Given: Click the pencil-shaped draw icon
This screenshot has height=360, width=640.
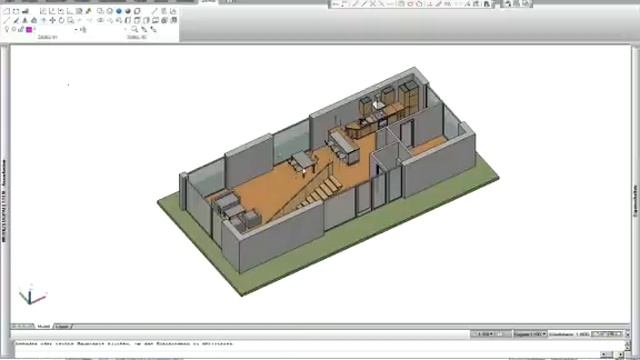Looking at the screenshot, I should [16, 20].
